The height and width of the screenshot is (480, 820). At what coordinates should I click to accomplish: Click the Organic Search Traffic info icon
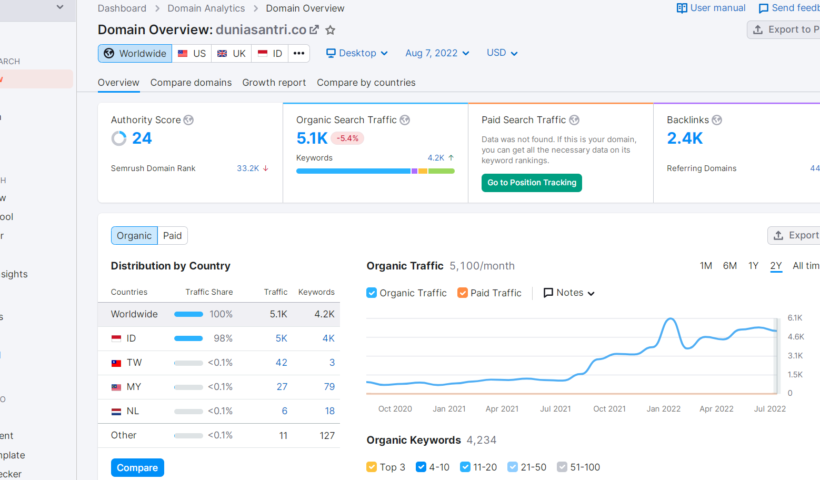pyautogui.click(x=405, y=120)
